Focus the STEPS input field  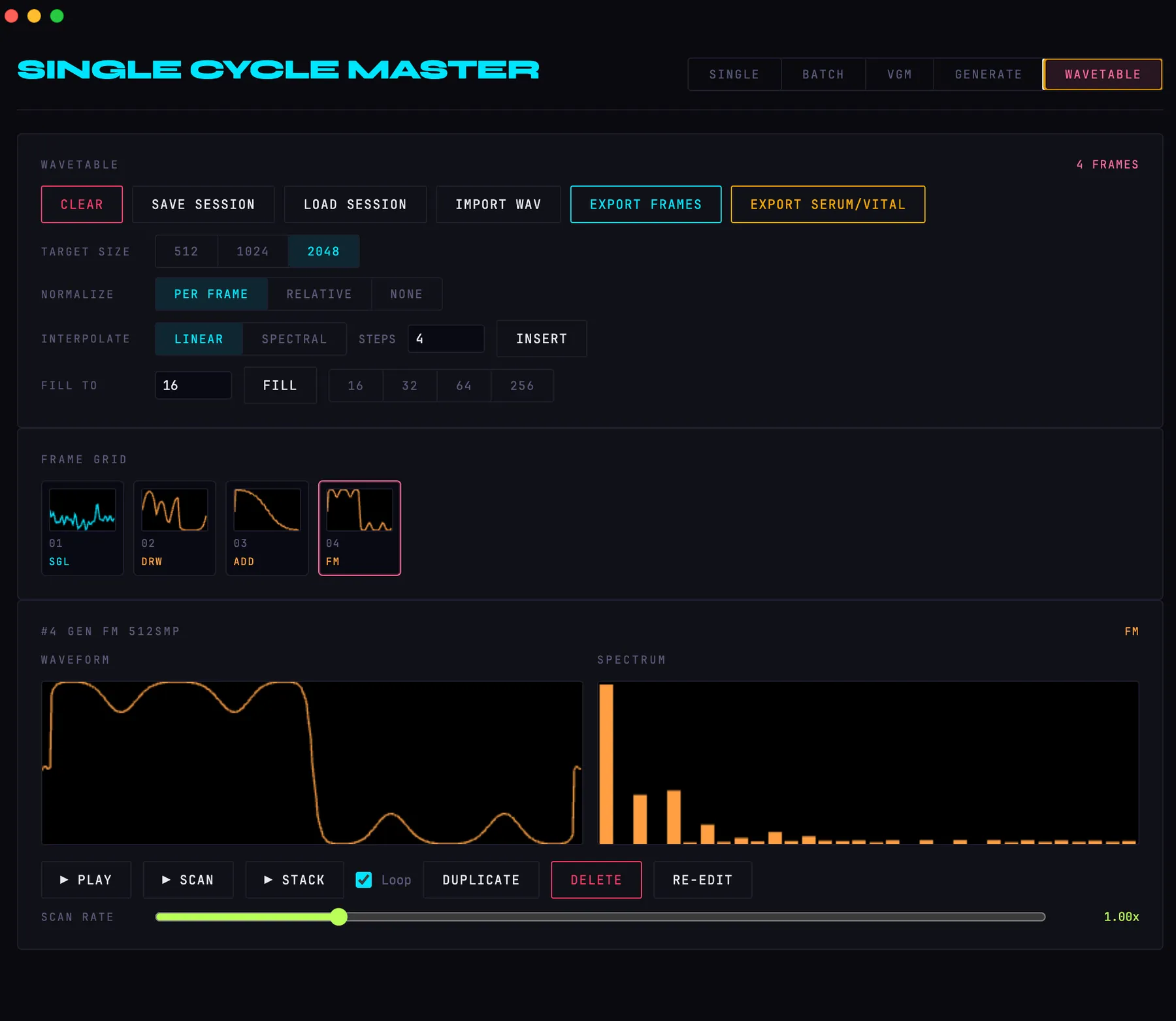(446, 339)
